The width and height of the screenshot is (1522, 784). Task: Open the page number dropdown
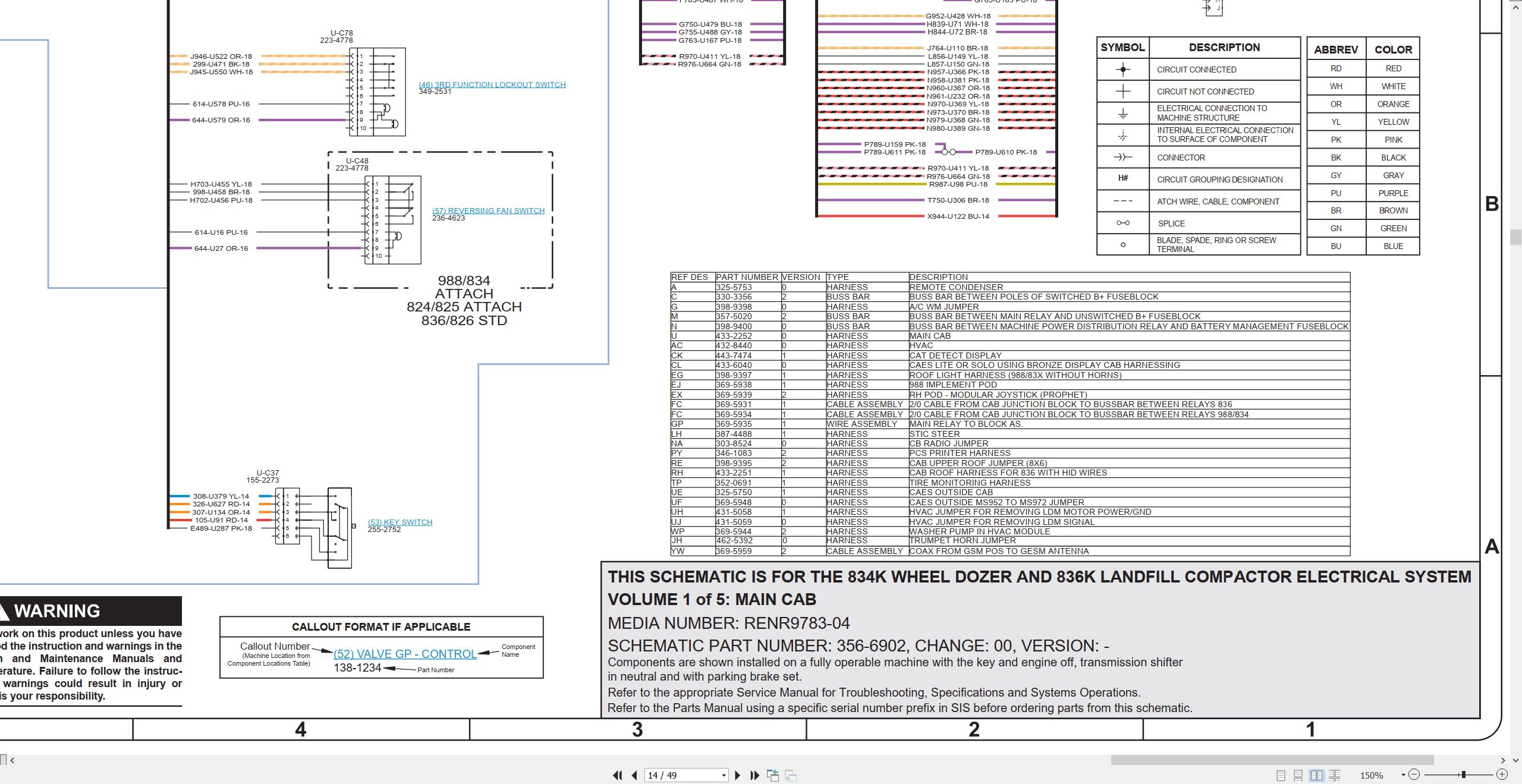coord(724,775)
